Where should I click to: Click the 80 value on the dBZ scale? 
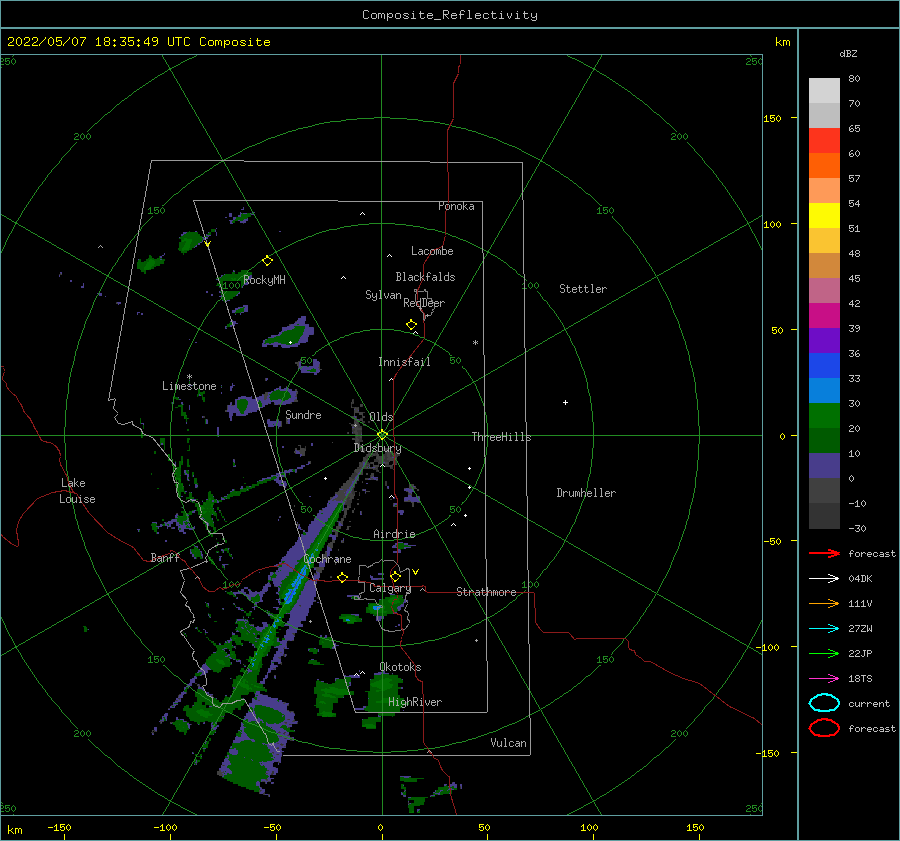click(x=854, y=79)
